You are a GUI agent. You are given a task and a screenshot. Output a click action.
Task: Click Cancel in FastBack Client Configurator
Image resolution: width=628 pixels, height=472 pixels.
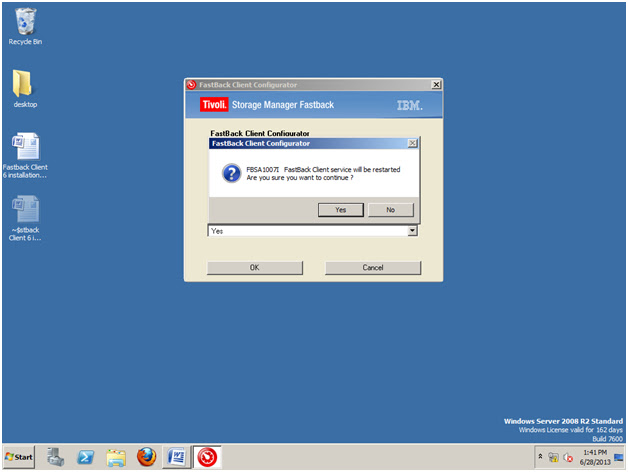click(373, 267)
